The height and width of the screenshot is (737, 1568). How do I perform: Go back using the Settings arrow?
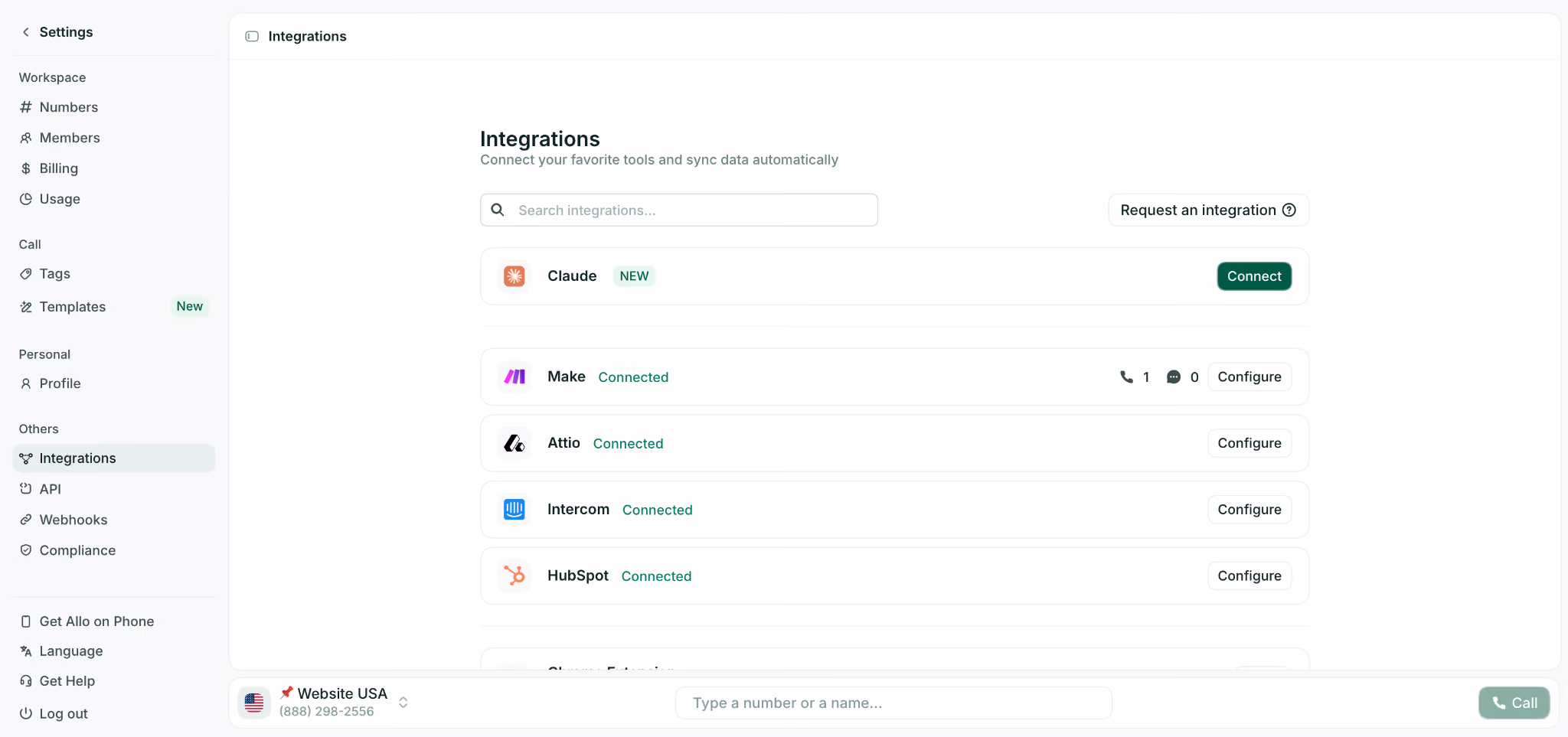[x=26, y=32]
